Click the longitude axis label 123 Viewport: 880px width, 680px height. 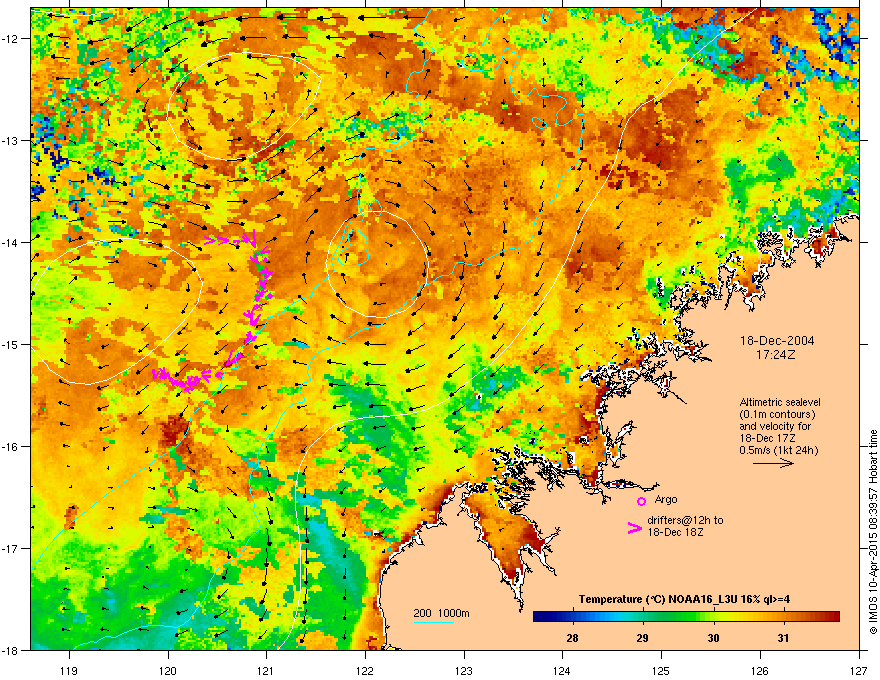(464, 670)
